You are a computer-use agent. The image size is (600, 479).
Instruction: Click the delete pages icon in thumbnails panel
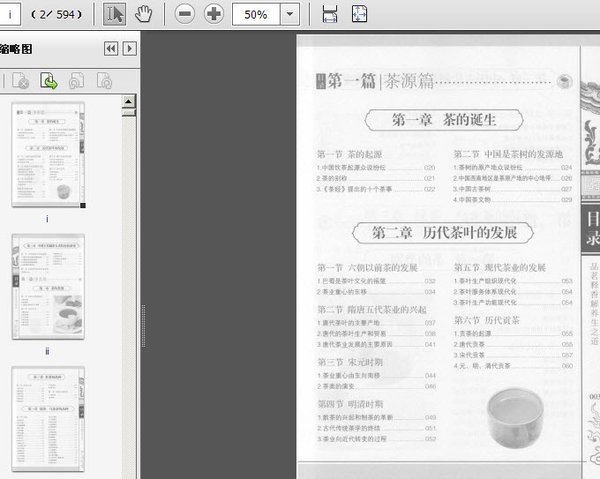point(20,82)
